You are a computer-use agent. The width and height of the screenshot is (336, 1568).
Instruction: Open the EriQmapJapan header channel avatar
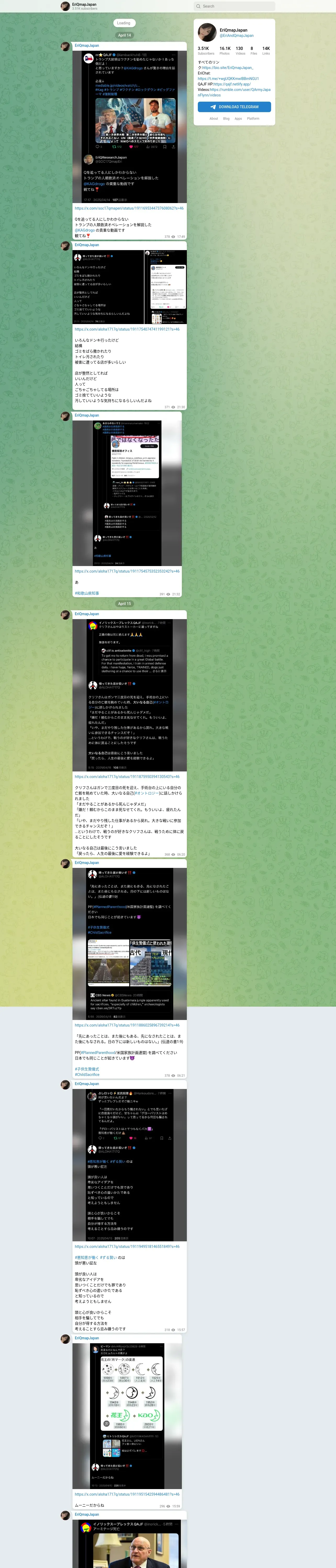(65, 6)
